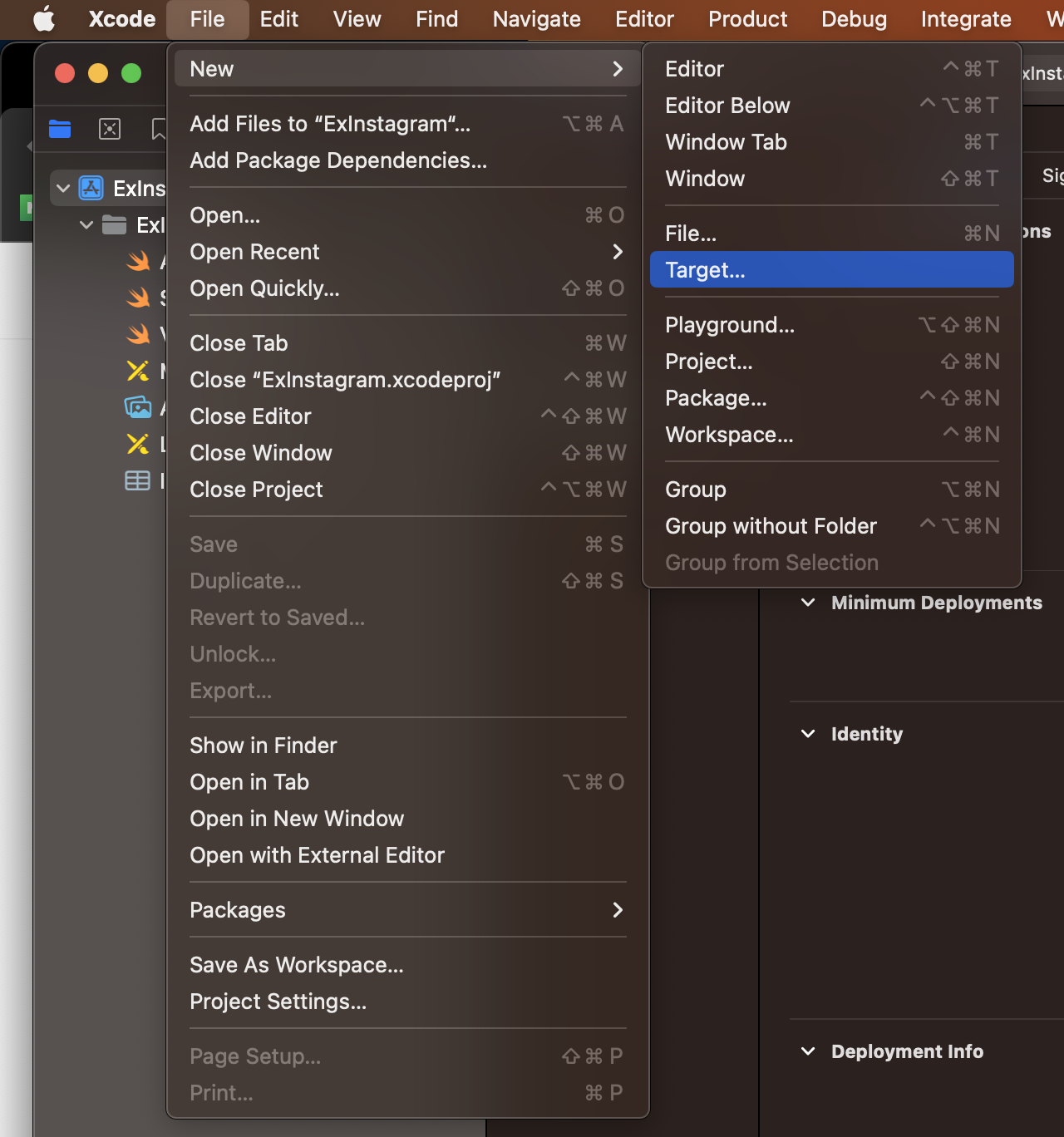Open the Apple menu

click(43, 18)
